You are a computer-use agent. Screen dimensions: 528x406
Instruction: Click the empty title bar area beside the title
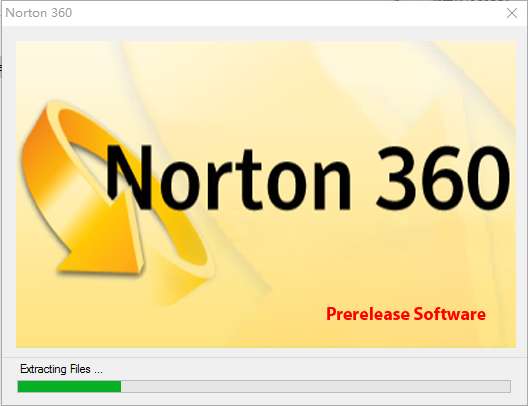[x=286, y=13]
